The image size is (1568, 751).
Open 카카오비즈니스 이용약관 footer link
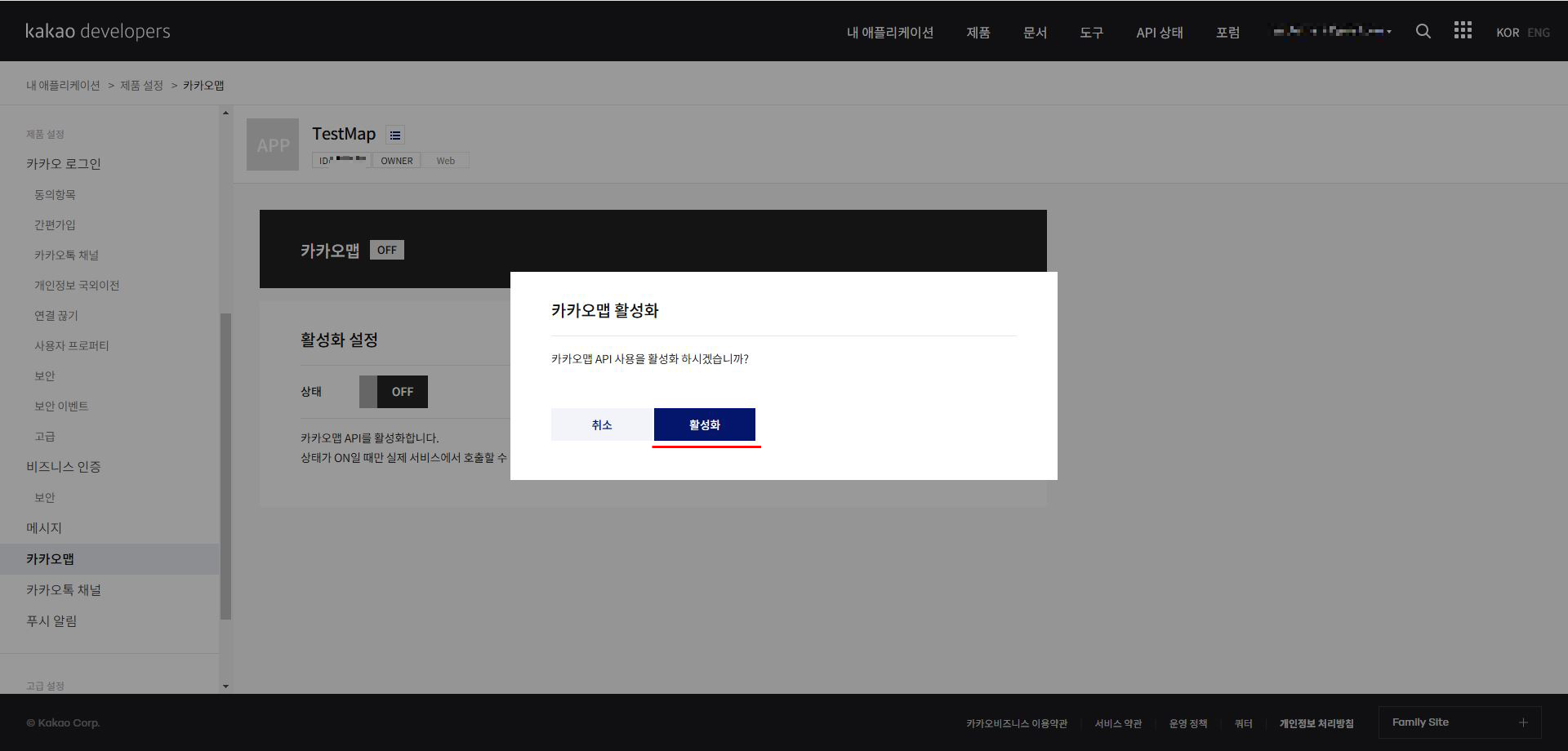[1017, 723]
